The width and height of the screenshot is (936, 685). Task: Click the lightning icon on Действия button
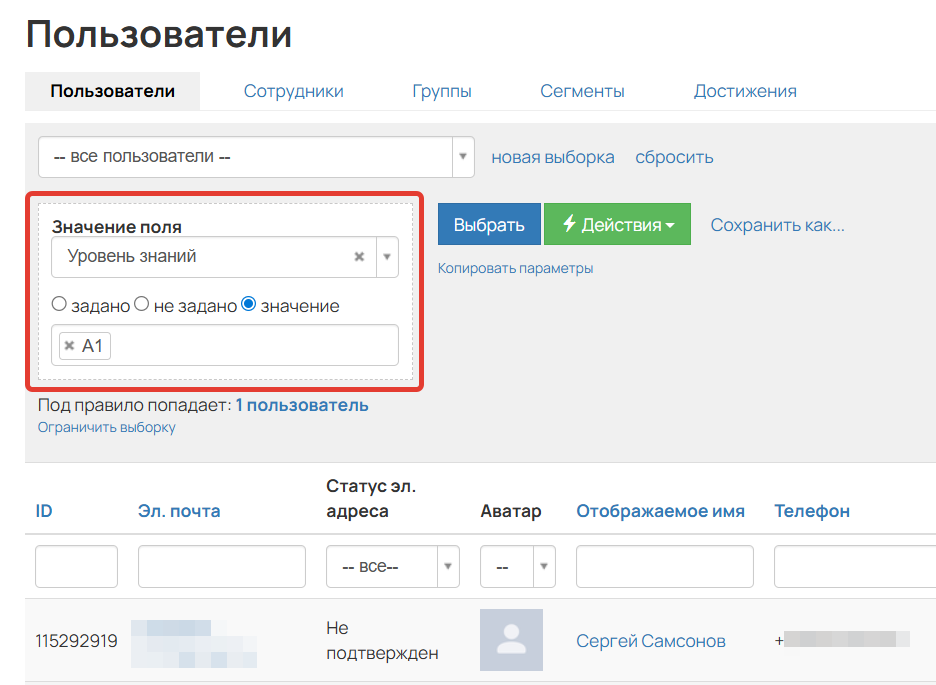(x=568, y=223)
